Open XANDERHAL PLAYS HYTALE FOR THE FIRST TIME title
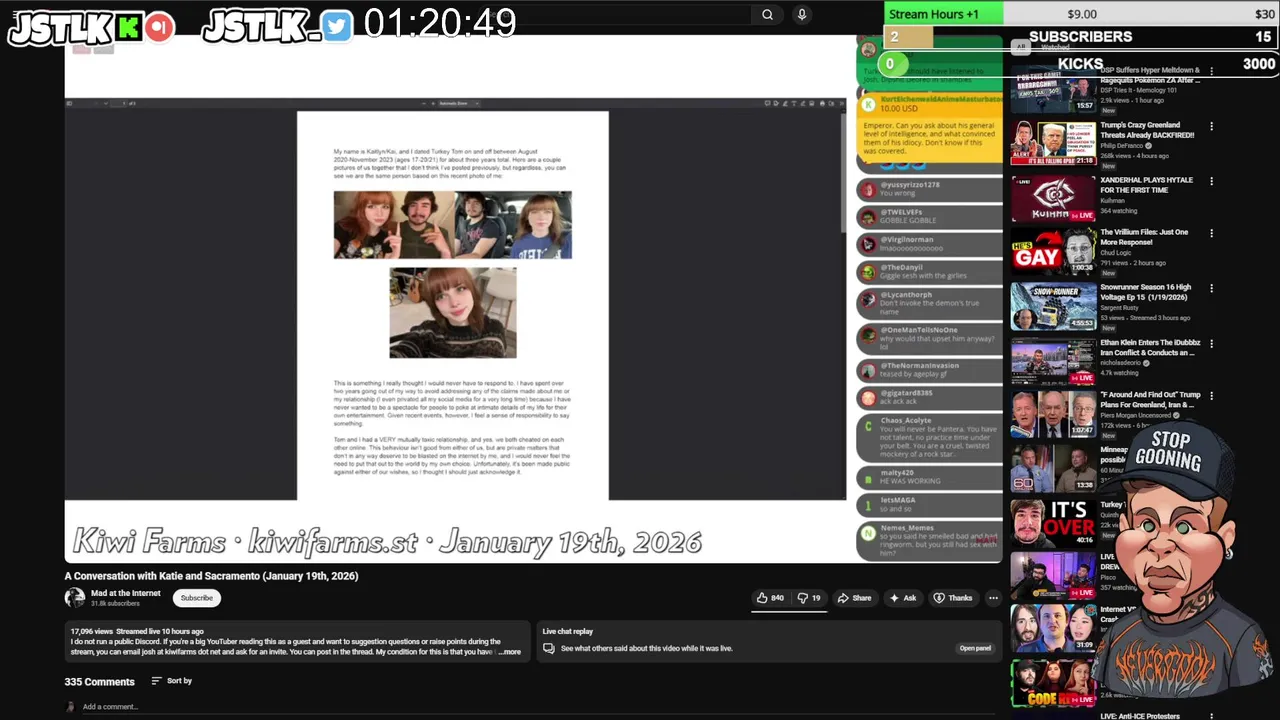Screen dimensions: 1280x720 click(1146, 185)
